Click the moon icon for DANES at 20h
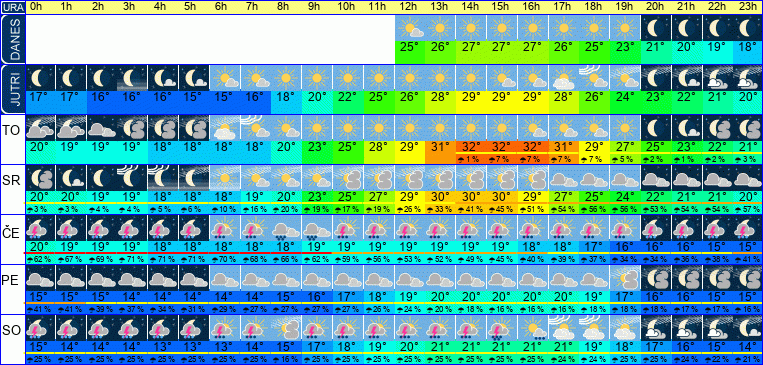The width and height of the screenshot is (763, 365). click(656, 28)
